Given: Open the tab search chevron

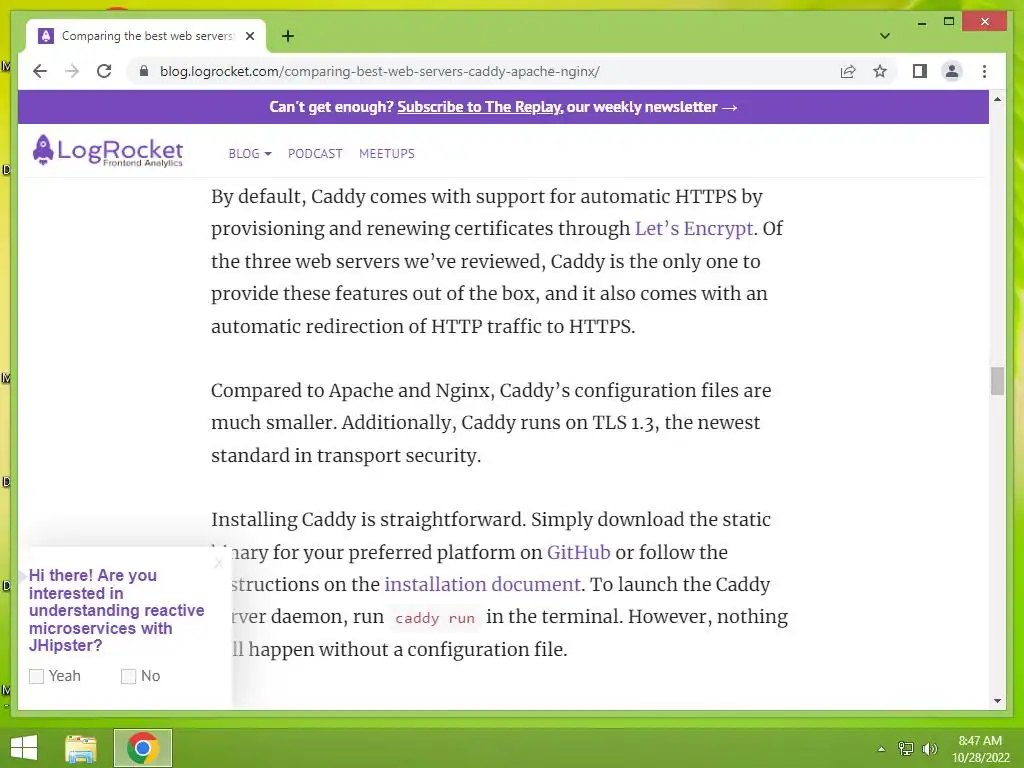Looking at the screenshot, I should [885, 36].
